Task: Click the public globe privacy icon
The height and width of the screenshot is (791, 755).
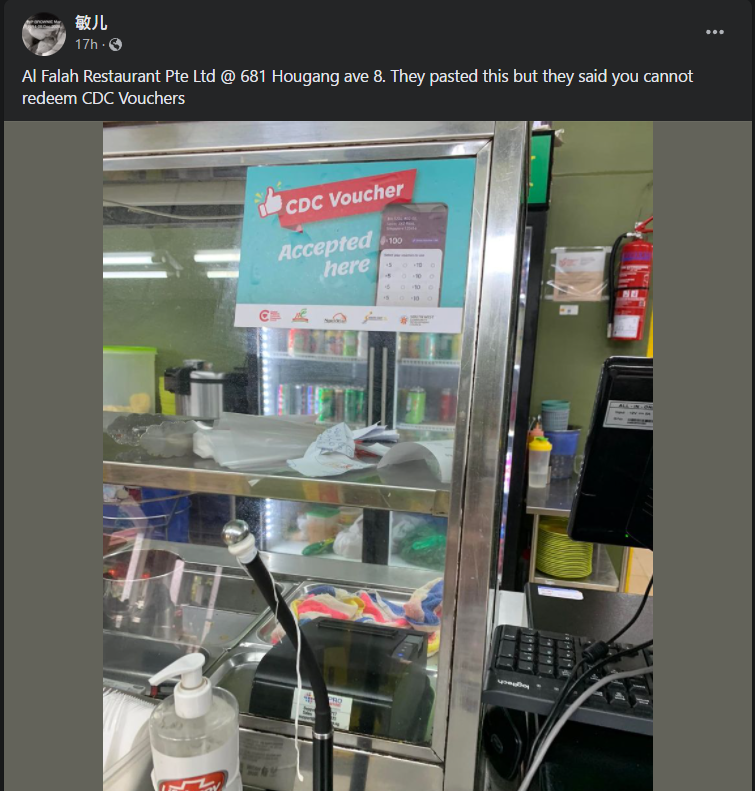Action: click(115, 45)
